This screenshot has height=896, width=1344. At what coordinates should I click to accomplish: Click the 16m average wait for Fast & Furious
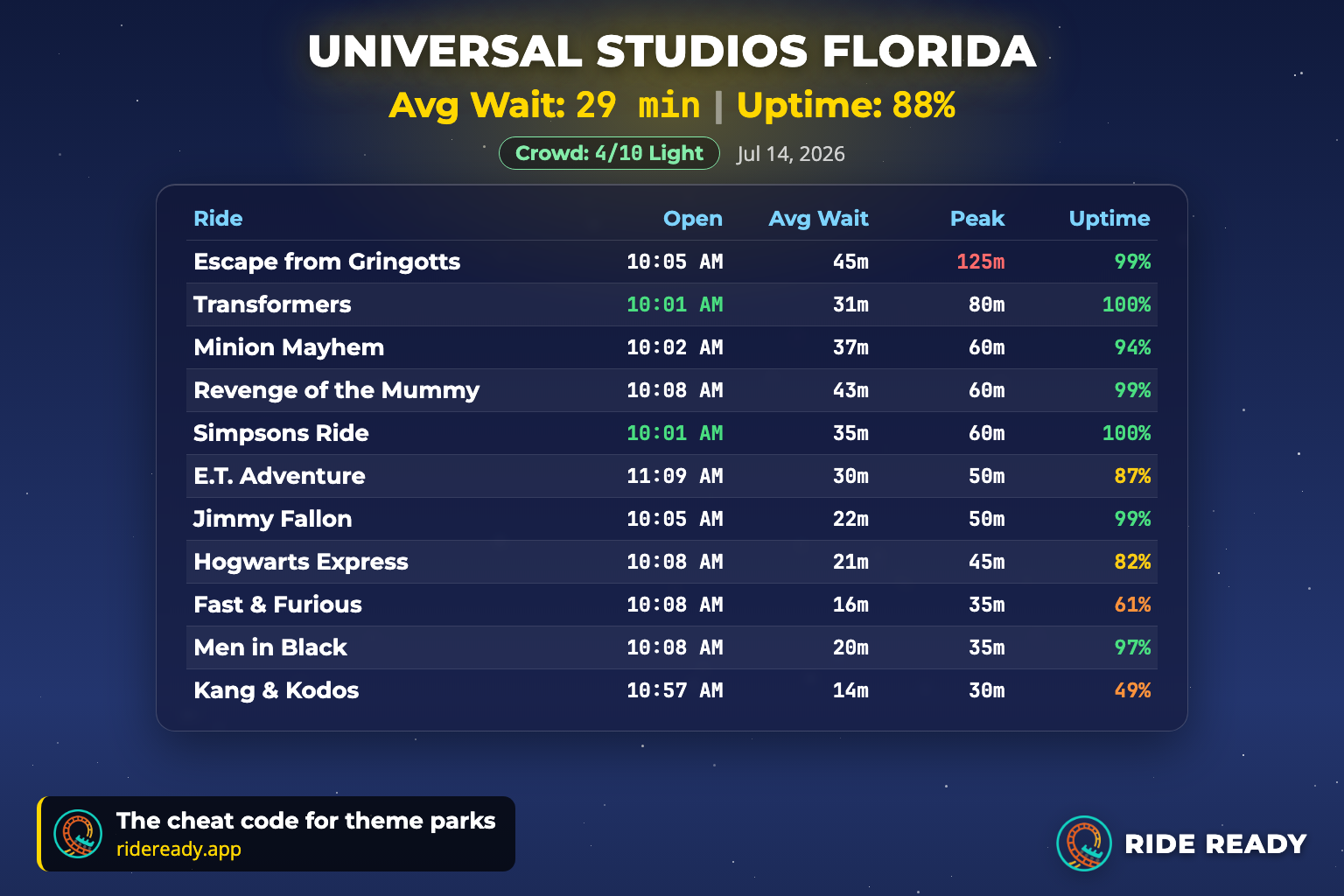pyautogui.click(x=850, y=605)
